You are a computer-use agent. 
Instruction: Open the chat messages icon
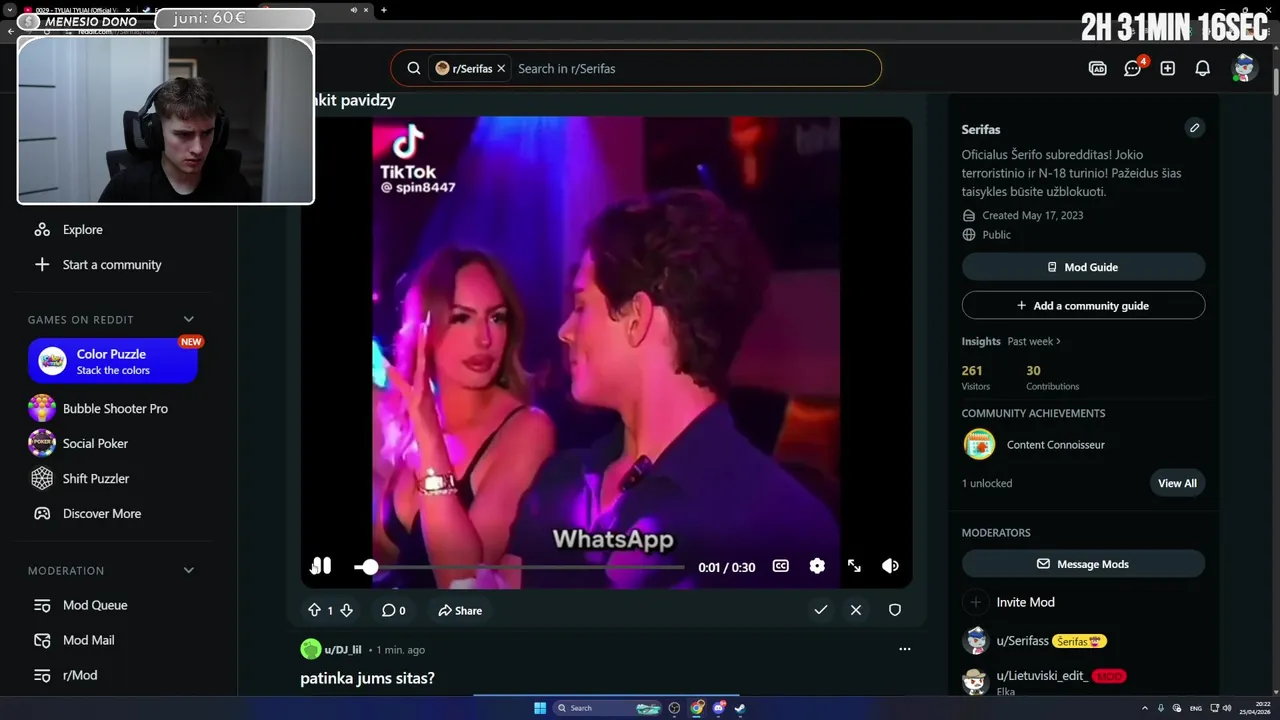click(x=1132, y=68)
